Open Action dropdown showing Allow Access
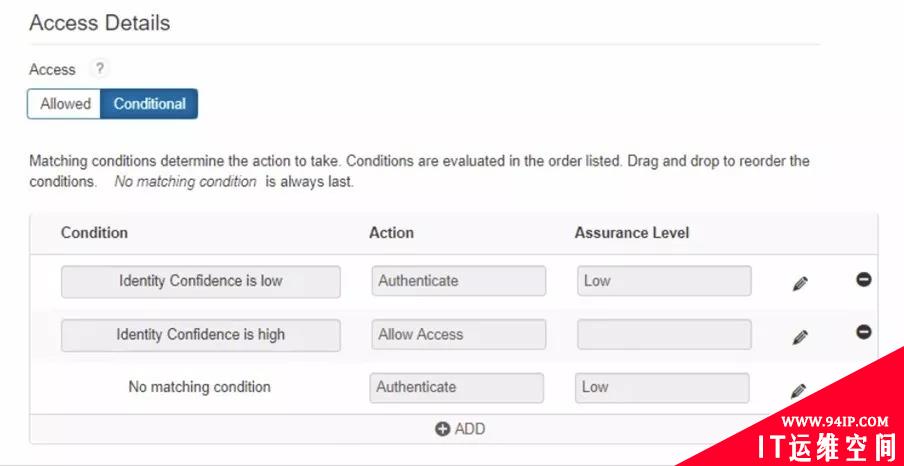The height and width of the screenshot is (466, 904). [x=458, y=335]
